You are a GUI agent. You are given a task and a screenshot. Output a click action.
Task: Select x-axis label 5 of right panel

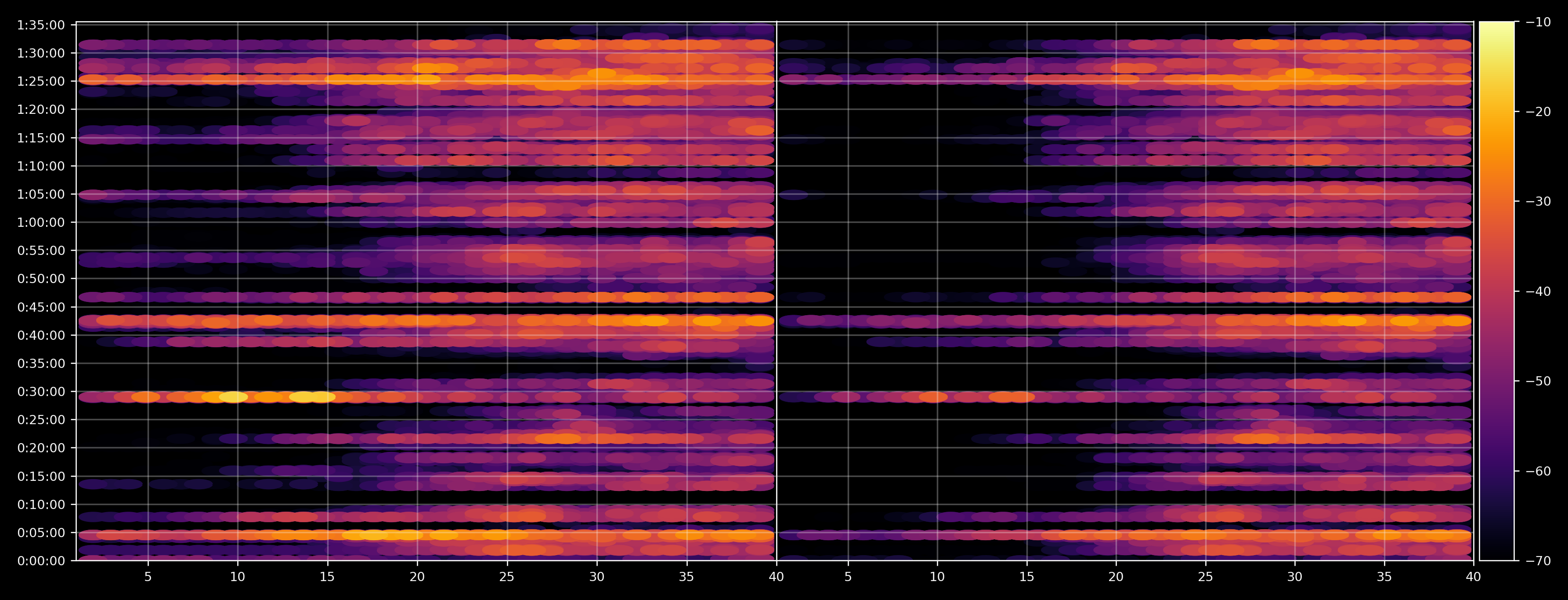(x=848, y=576)
